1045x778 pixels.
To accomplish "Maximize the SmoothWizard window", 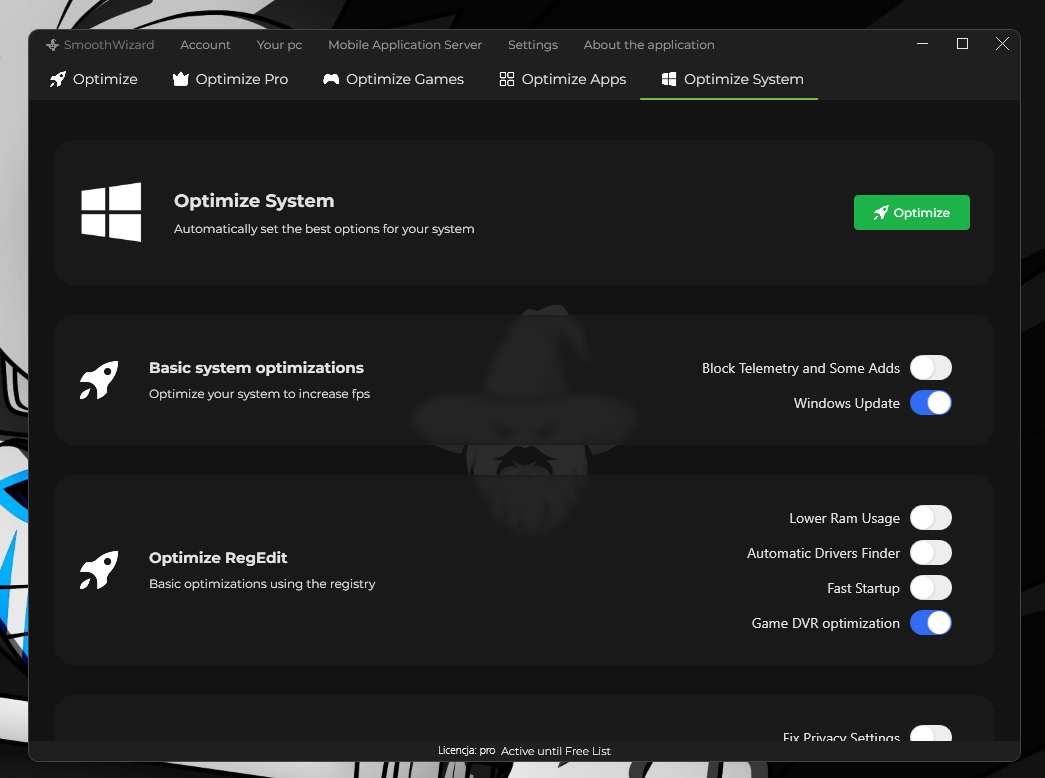I will click(962, 44).
